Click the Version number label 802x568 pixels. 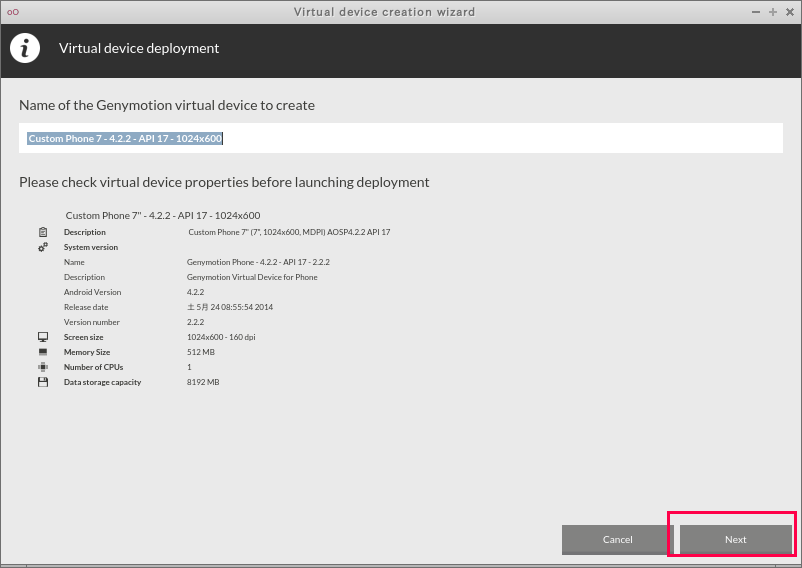pyautogui.click(x=92, y=322)
